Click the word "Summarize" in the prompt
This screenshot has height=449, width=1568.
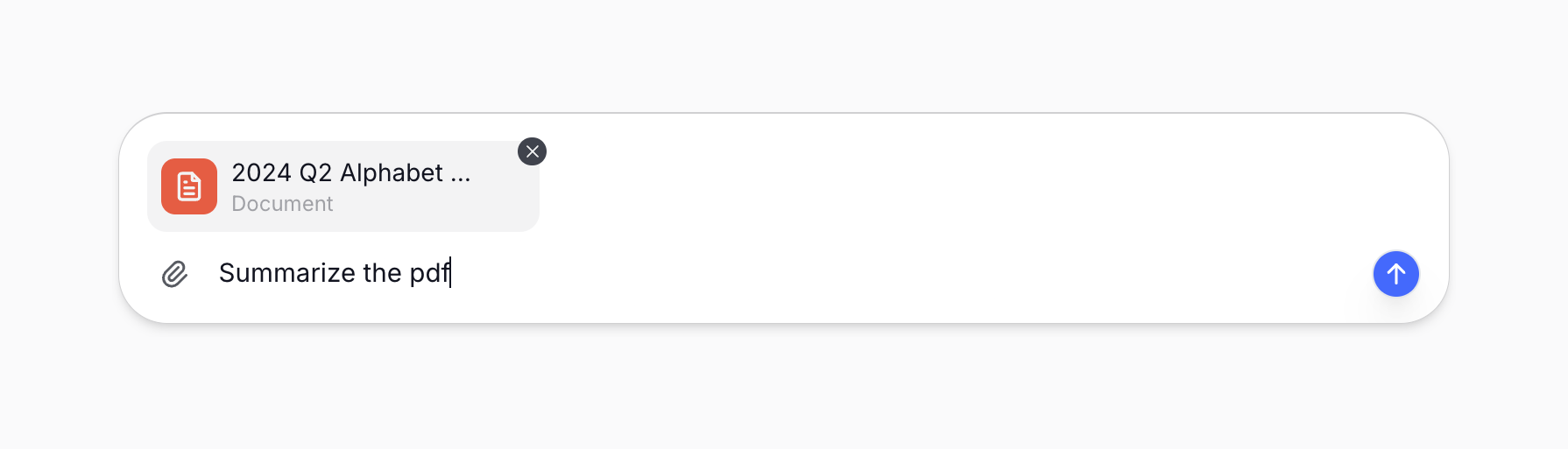tap(286, 273)
